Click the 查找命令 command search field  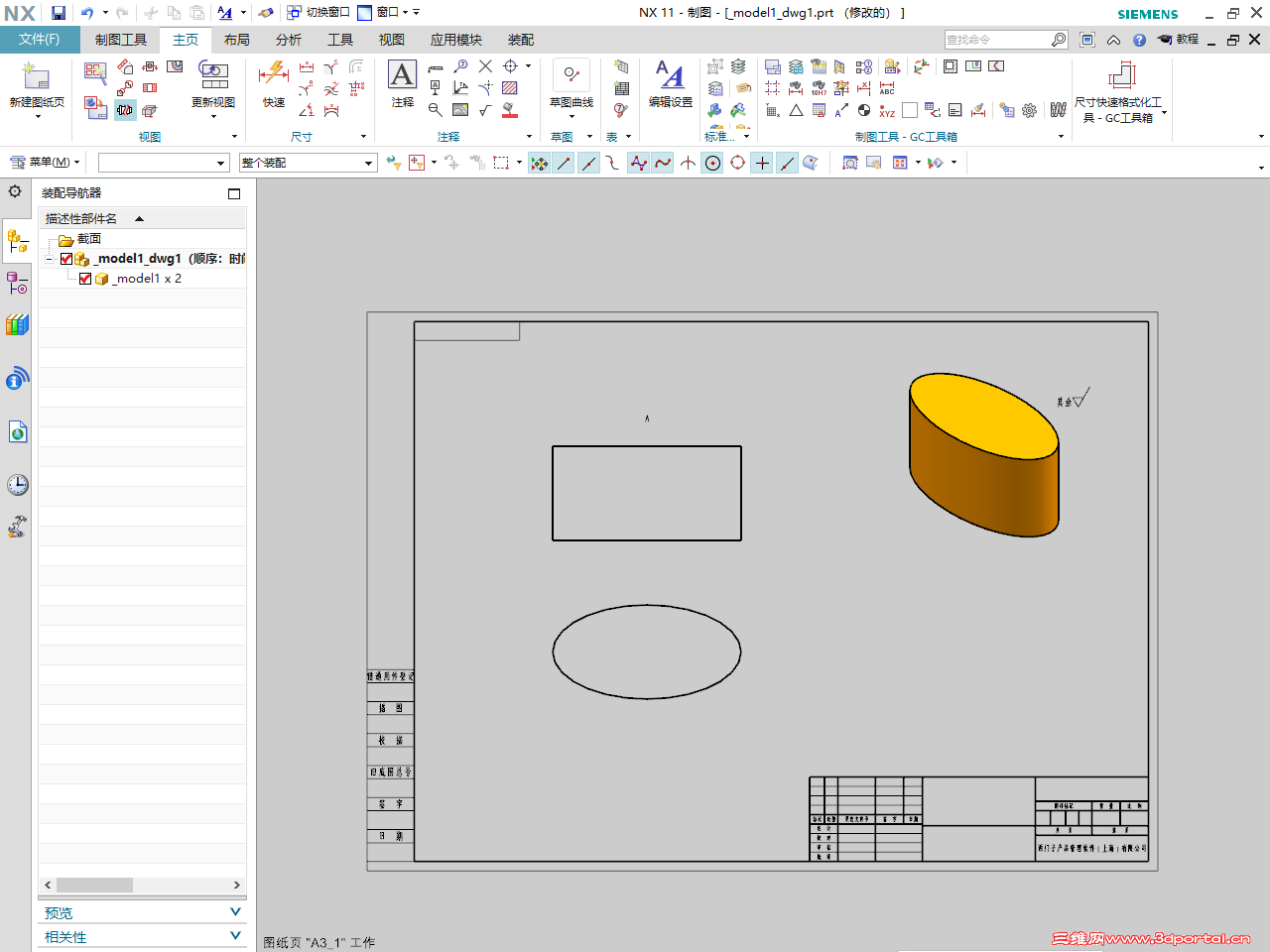1006,40
